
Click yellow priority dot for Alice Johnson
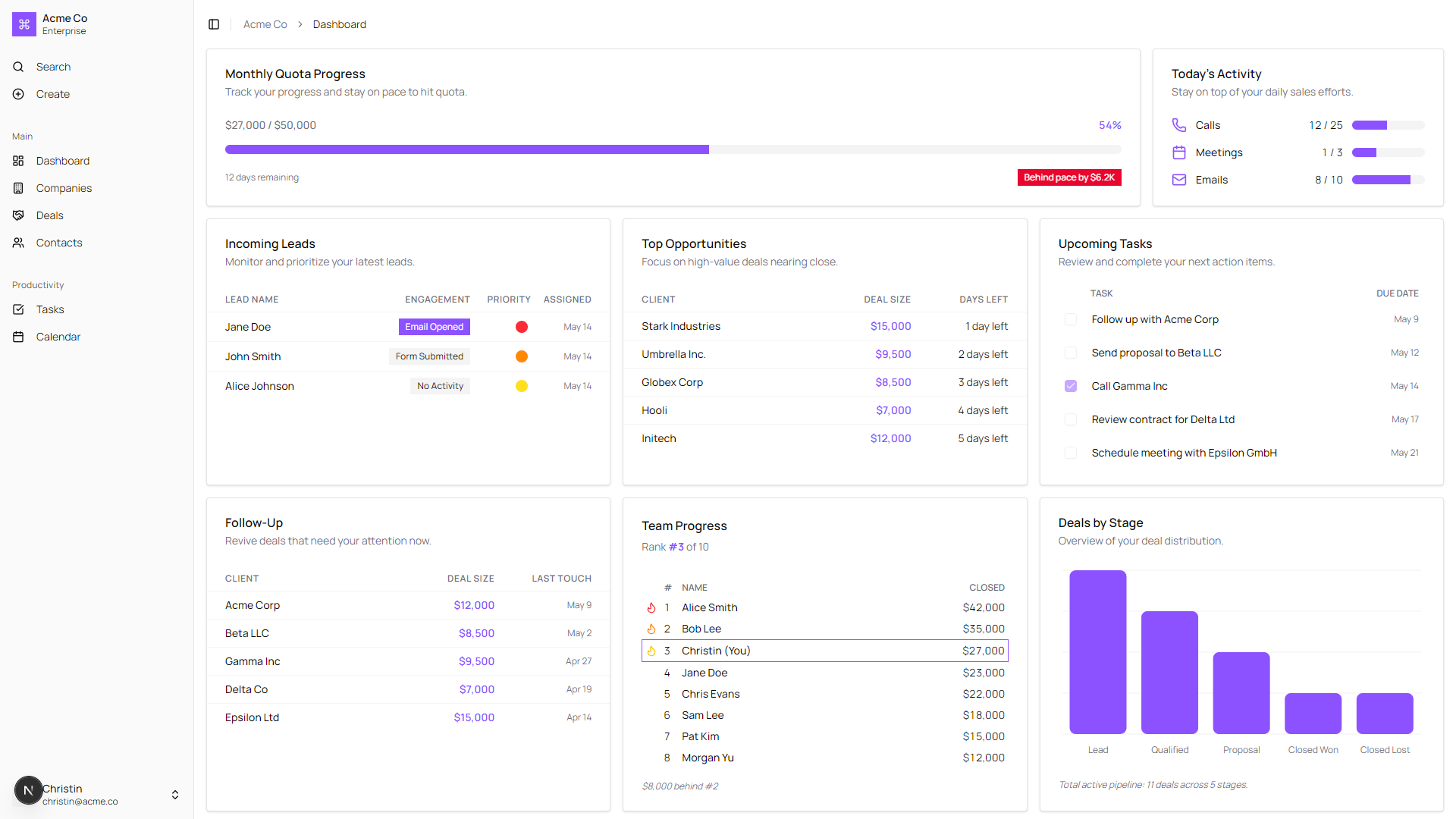tap(522, 386)
